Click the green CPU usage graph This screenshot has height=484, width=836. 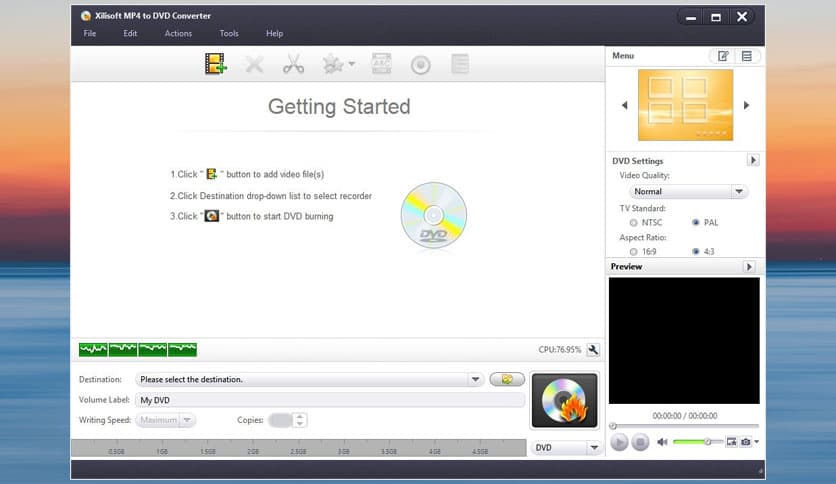(x=138, y=350)
